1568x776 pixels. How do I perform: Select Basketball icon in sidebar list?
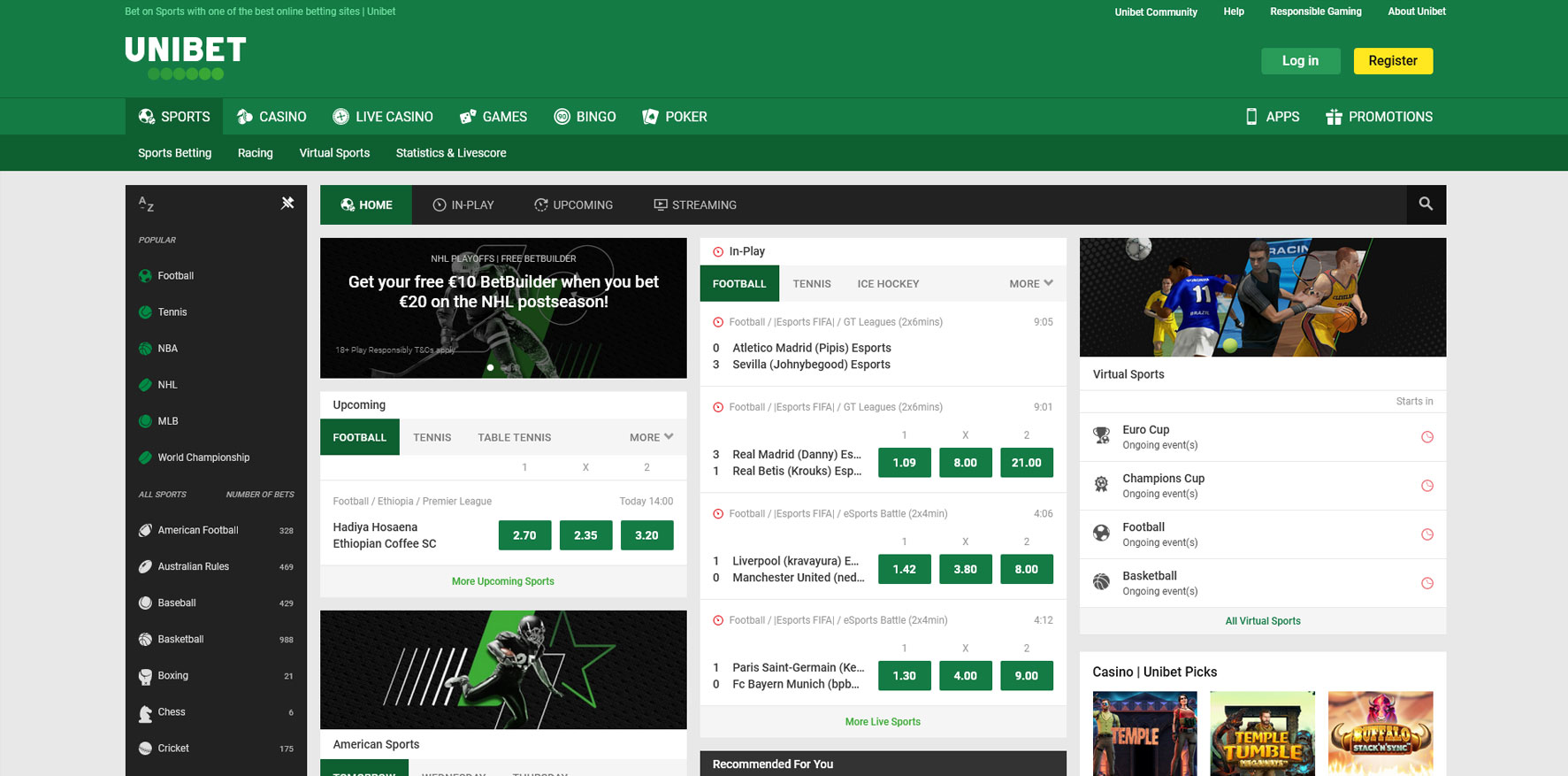coord(145,639)
